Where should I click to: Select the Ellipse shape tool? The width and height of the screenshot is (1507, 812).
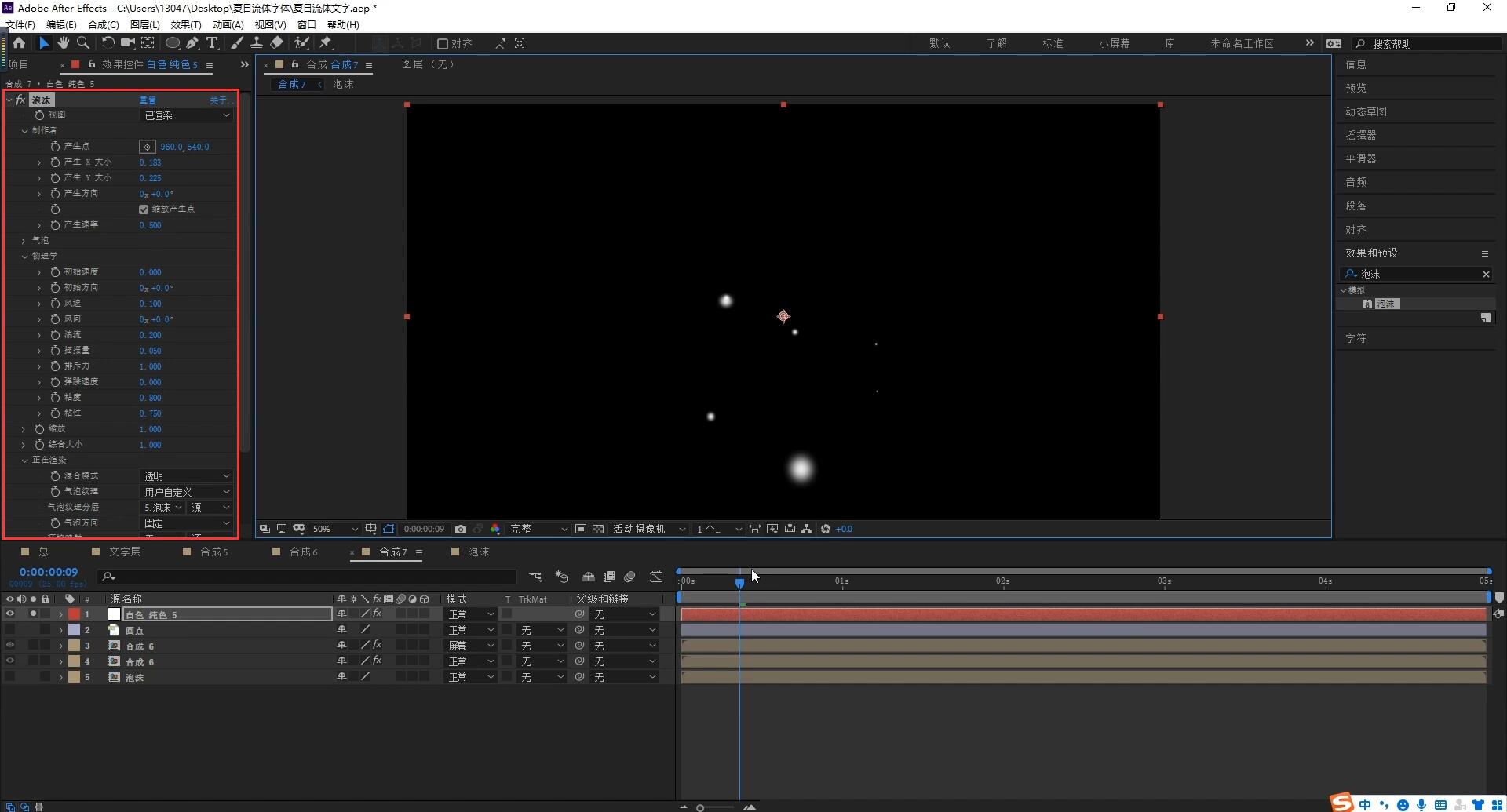(x=173, y=43)
